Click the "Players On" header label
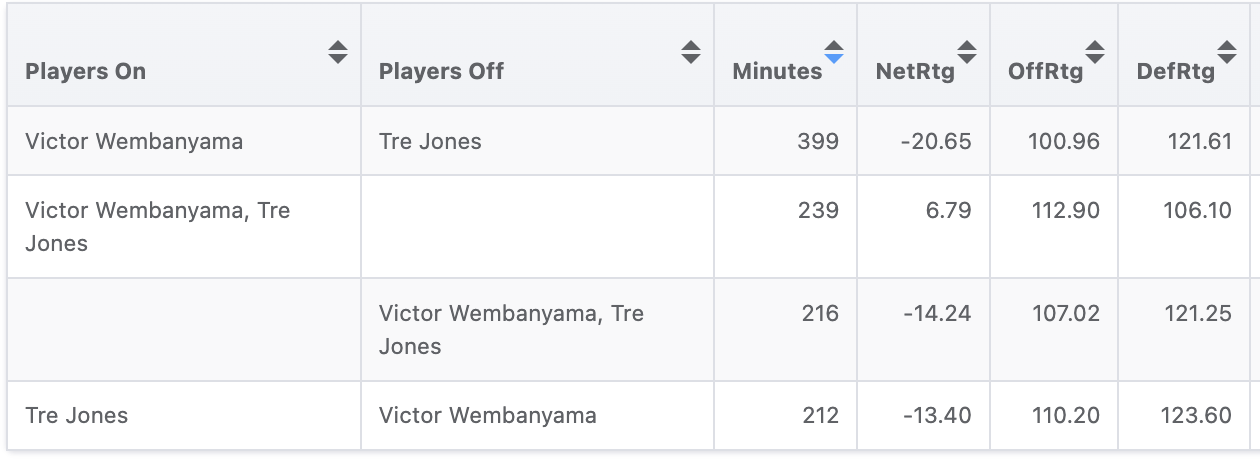The image size is (1260, 468). pyautogui.click(x=85, y=72)
